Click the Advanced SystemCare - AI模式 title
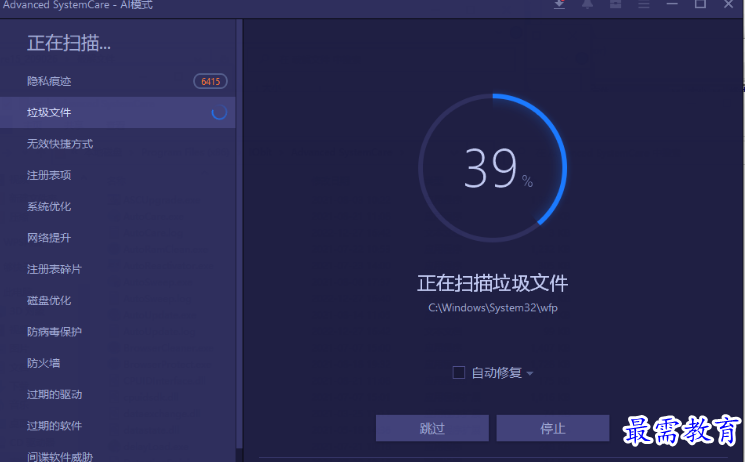This screenshot has height=462, width=747. coord(77,5)
